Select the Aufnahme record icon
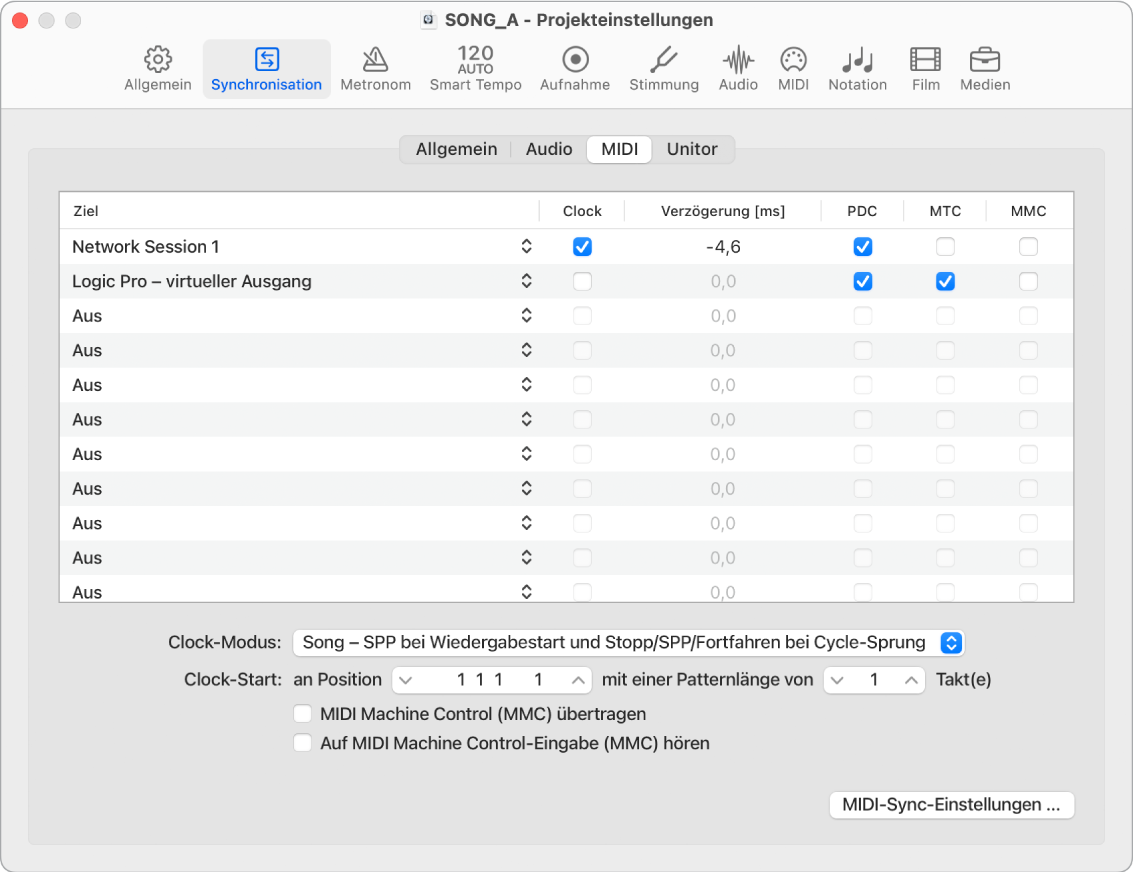 tap(574, 69)
